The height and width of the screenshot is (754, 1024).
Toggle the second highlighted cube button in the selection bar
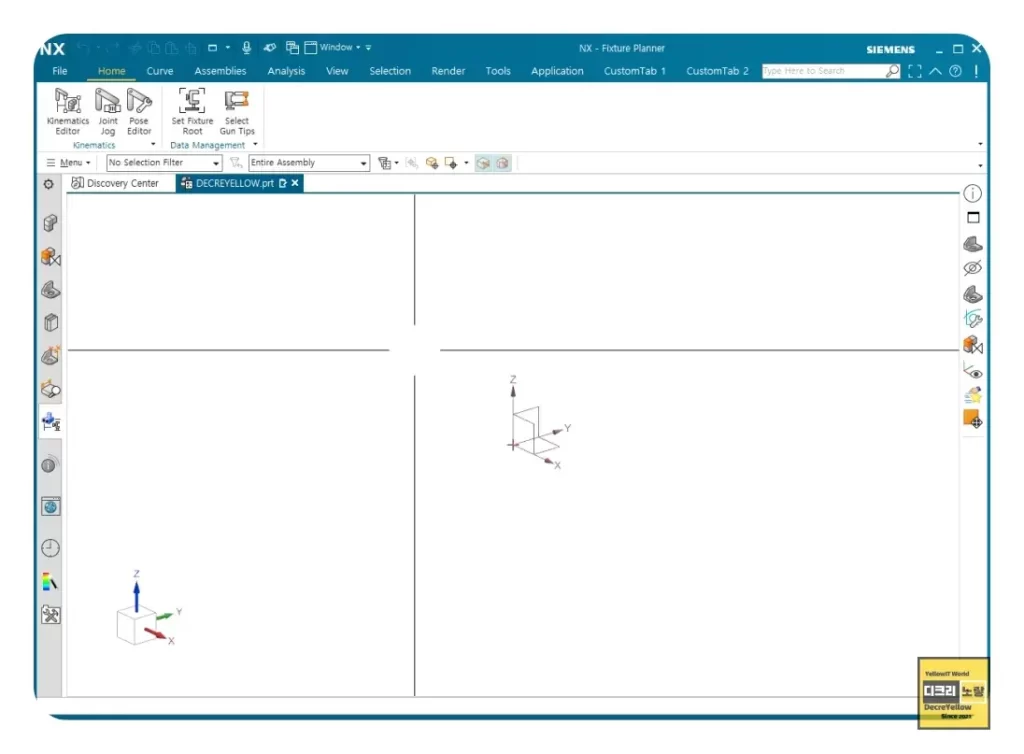[x=502, y=163]
